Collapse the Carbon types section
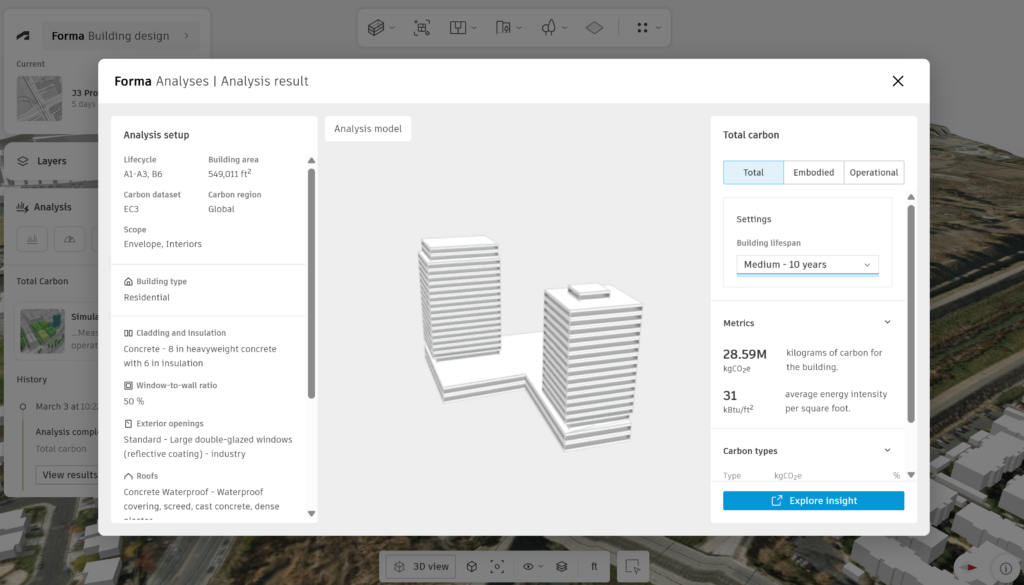This screenshot has width=1024, height=585. click(x=887, y=451)
